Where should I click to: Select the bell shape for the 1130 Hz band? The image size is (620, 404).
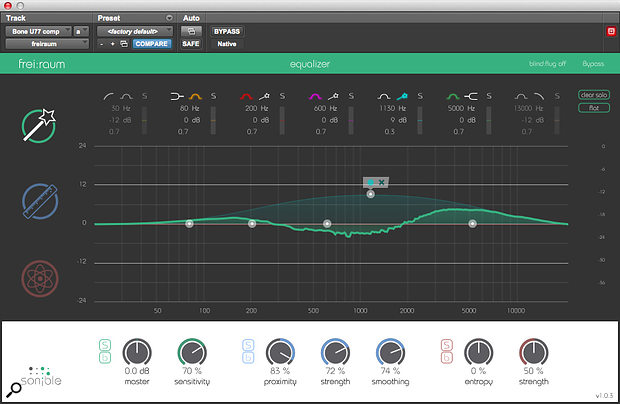pyautogui.click(x=384, y=96)
